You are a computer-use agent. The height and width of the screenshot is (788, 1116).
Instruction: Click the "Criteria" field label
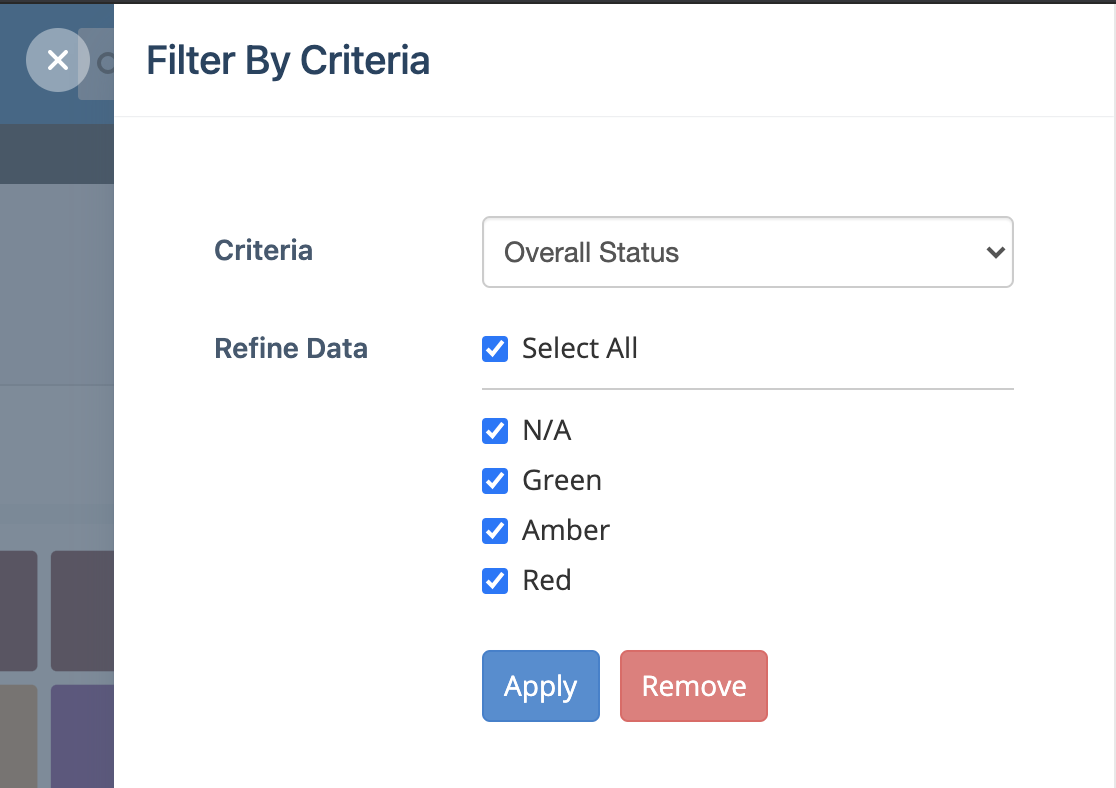pyautogui.click(x=263, y=250)
